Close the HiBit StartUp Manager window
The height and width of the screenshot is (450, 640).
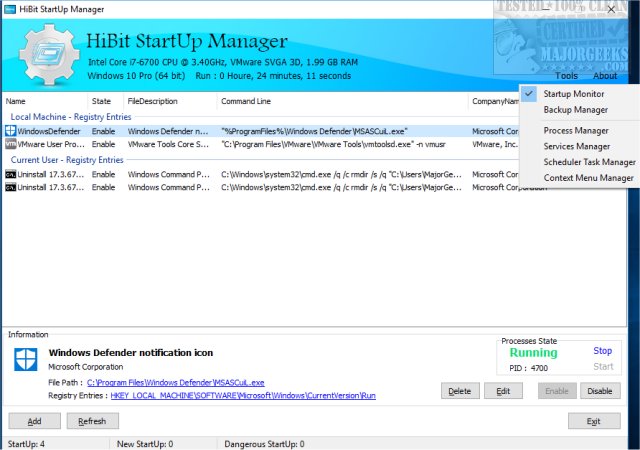click(611, 9)
